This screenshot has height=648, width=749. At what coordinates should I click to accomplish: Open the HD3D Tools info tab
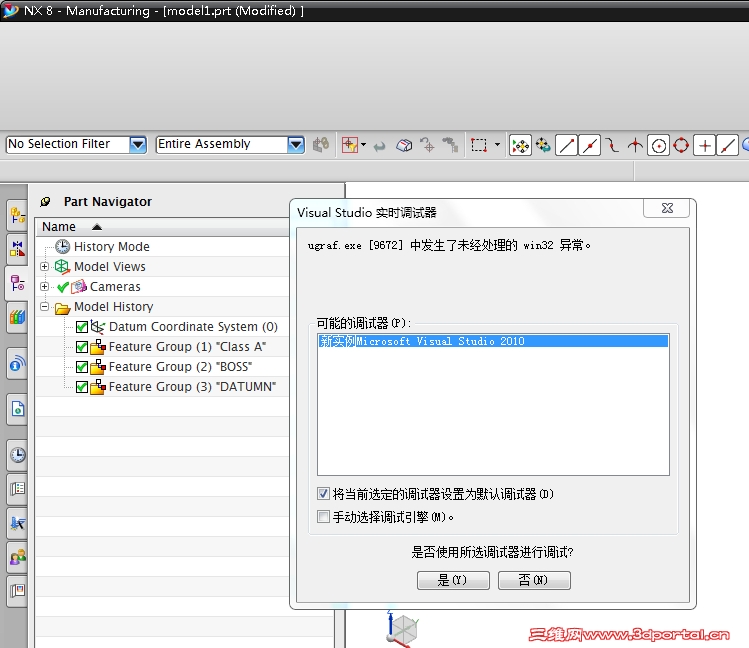17,364
